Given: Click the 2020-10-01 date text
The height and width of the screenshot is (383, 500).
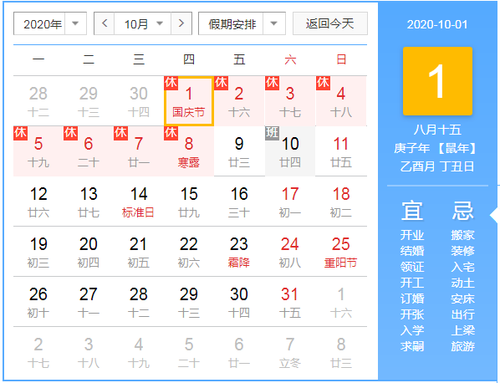Looking at the screenshot, I should pyautogui.click(x=437, y=24).
